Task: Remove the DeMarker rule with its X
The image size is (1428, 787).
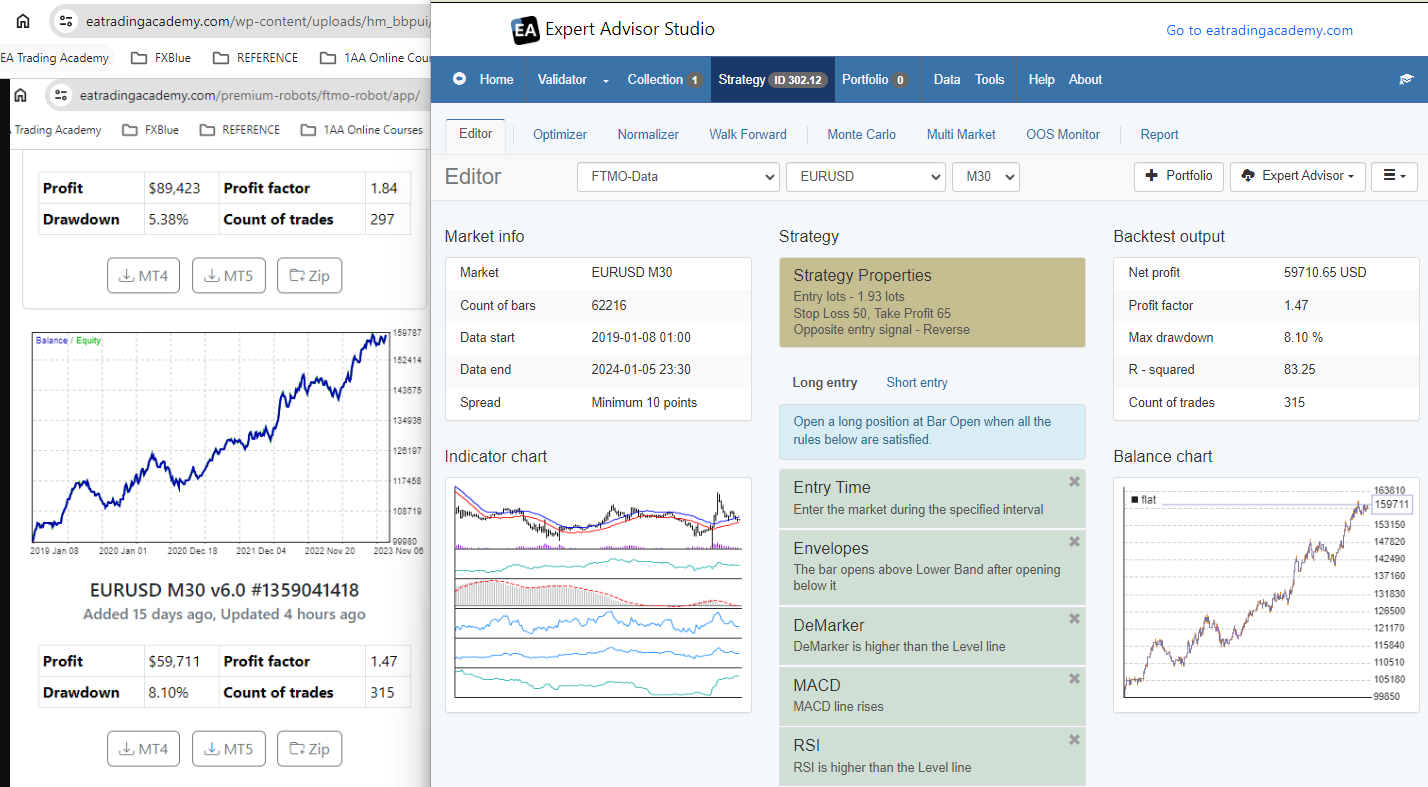Action: point(1074,619)
